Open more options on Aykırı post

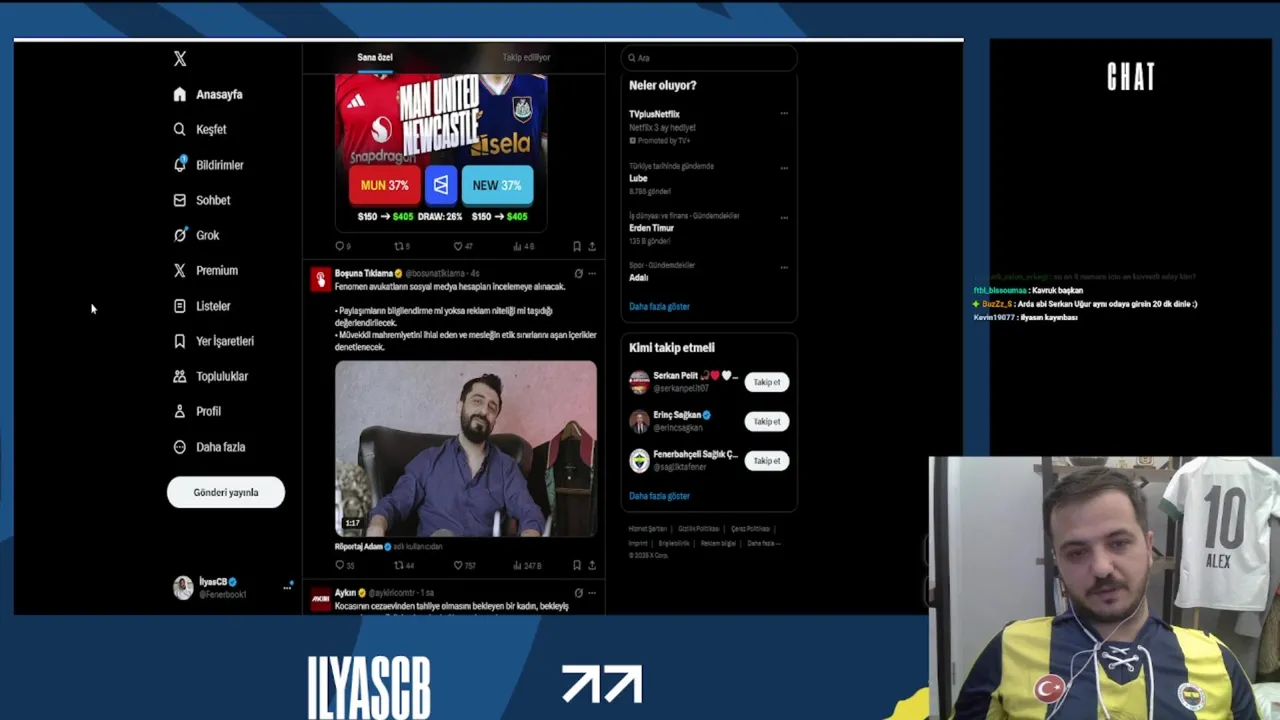pyautogui.click(x=592, y=593)
